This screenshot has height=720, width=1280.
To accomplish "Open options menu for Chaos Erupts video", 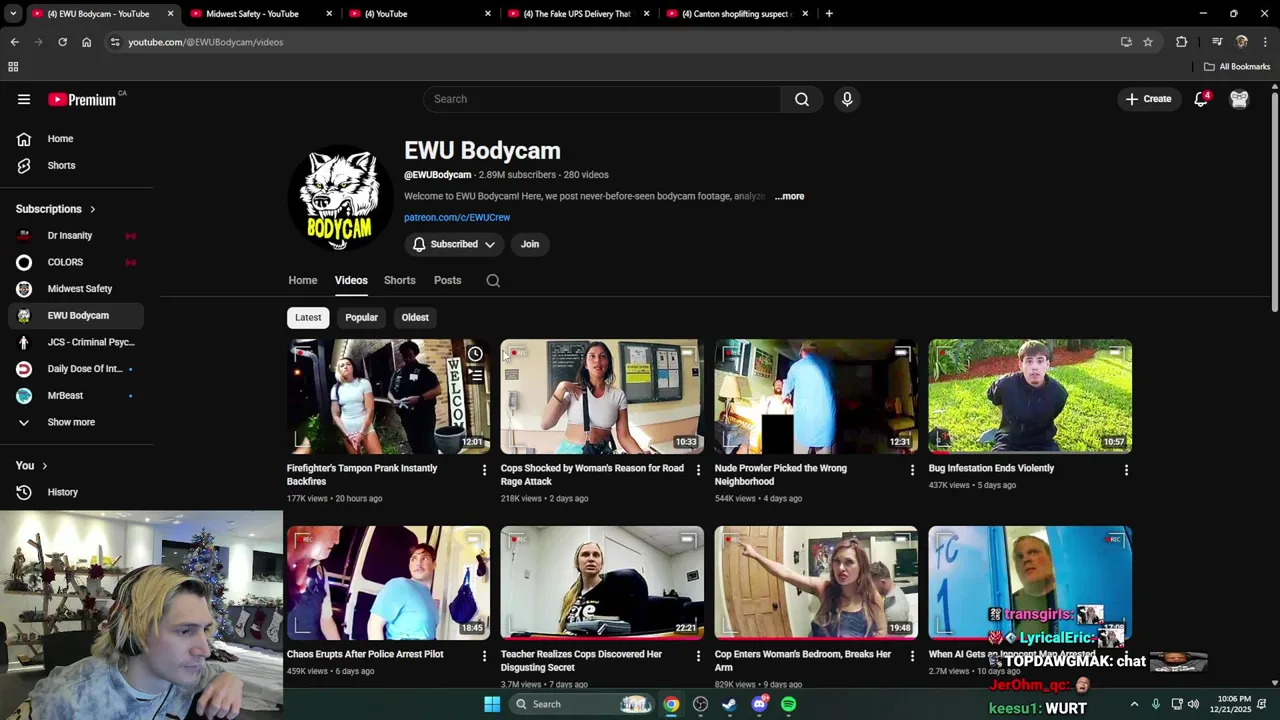I will pyautogui.click(x=484, y=656).
